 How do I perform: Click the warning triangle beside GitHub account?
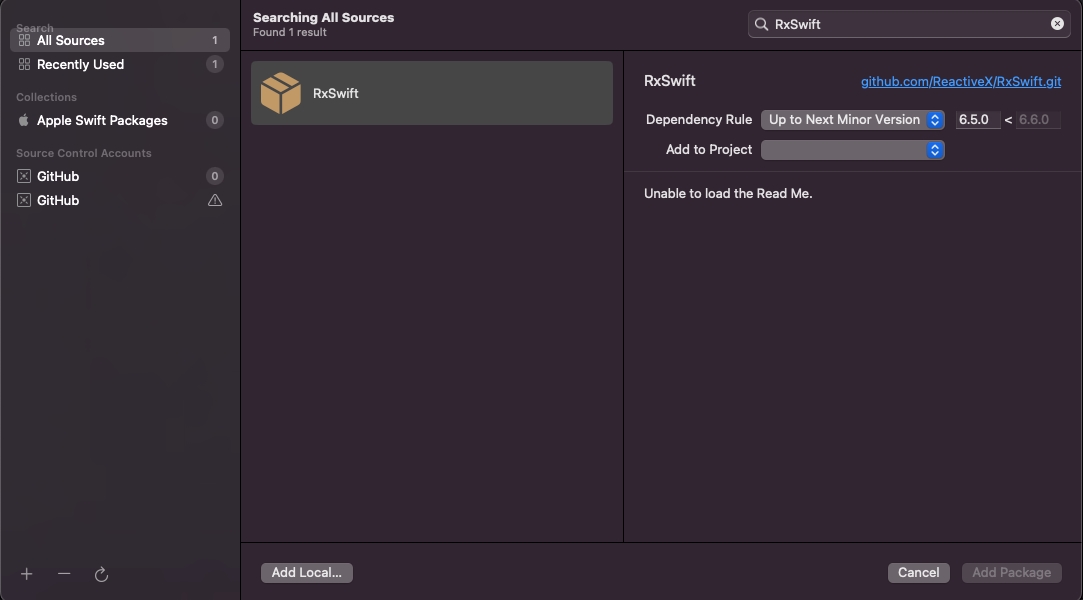215,200
